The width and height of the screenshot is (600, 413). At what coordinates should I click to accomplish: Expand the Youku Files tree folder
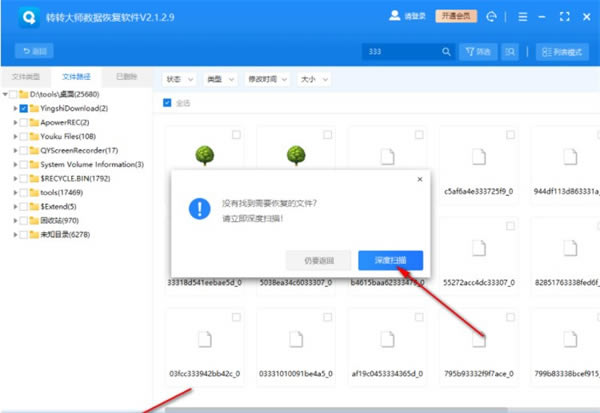14,136
